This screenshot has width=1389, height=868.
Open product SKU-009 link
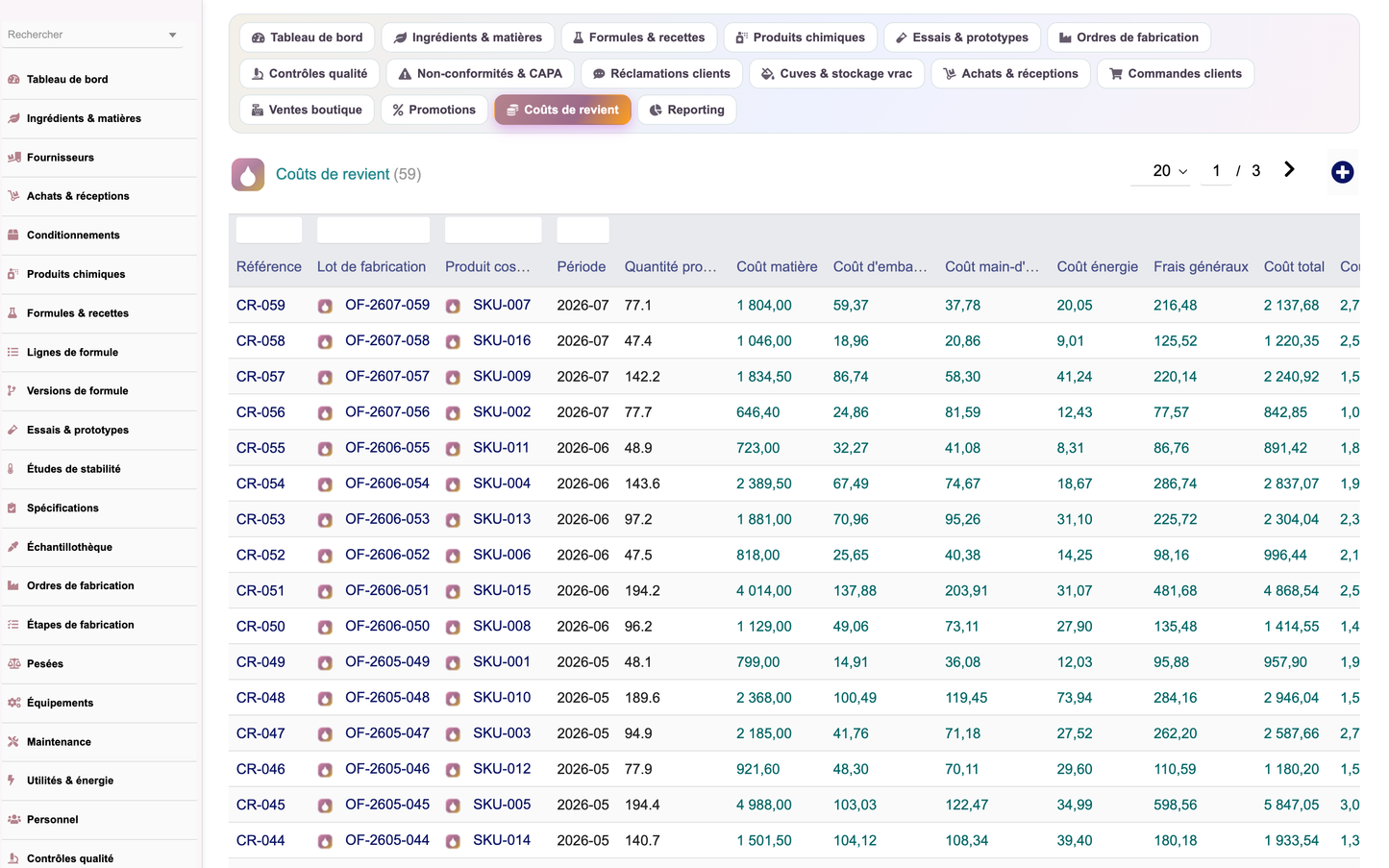(502, 376)
